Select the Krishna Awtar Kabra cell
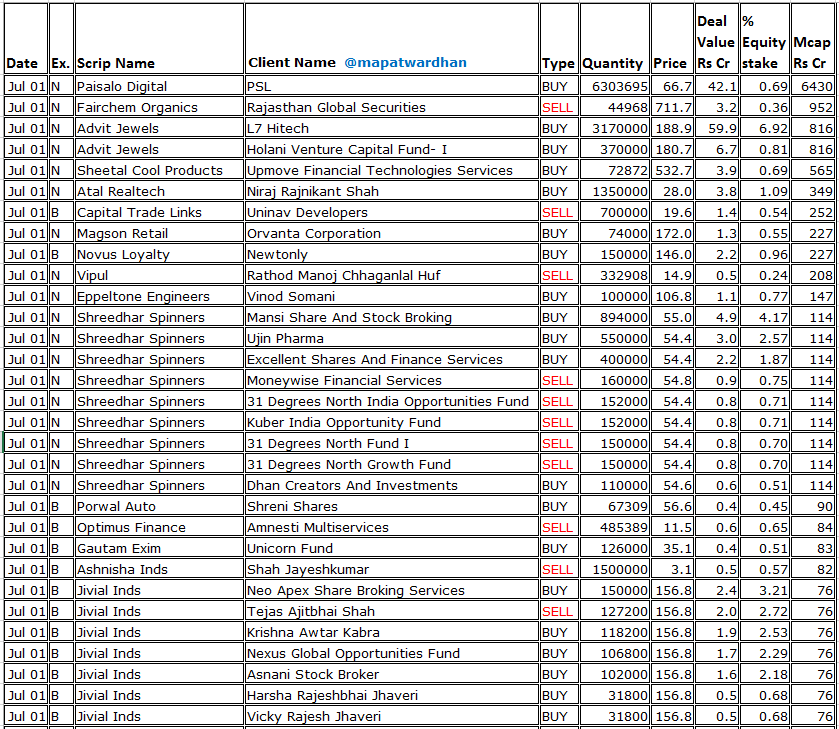Viewport: 839px width, 729px height. pyautogui.click(x=392, y=633)
